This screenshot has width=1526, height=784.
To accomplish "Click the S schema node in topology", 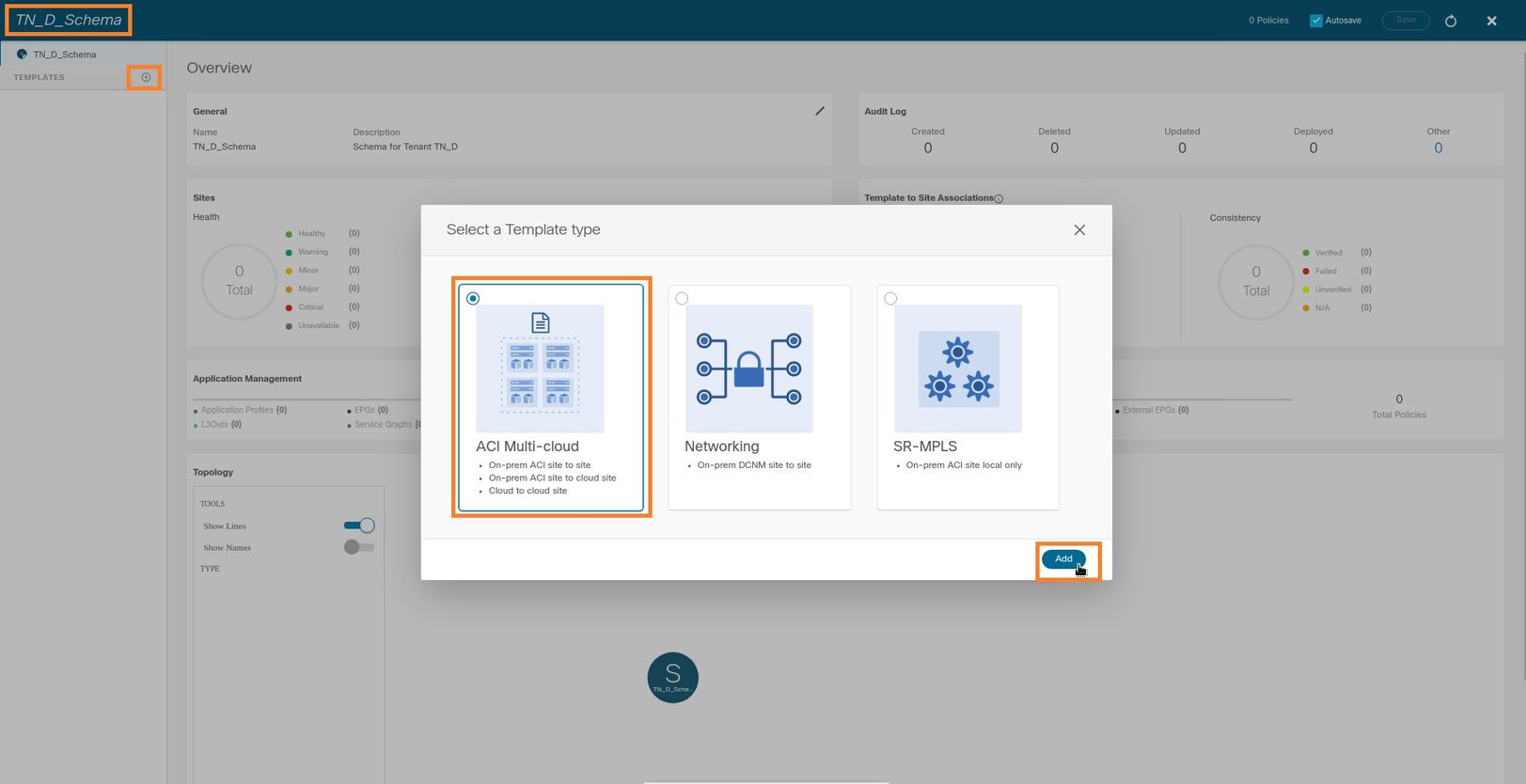I will point(673,678).
